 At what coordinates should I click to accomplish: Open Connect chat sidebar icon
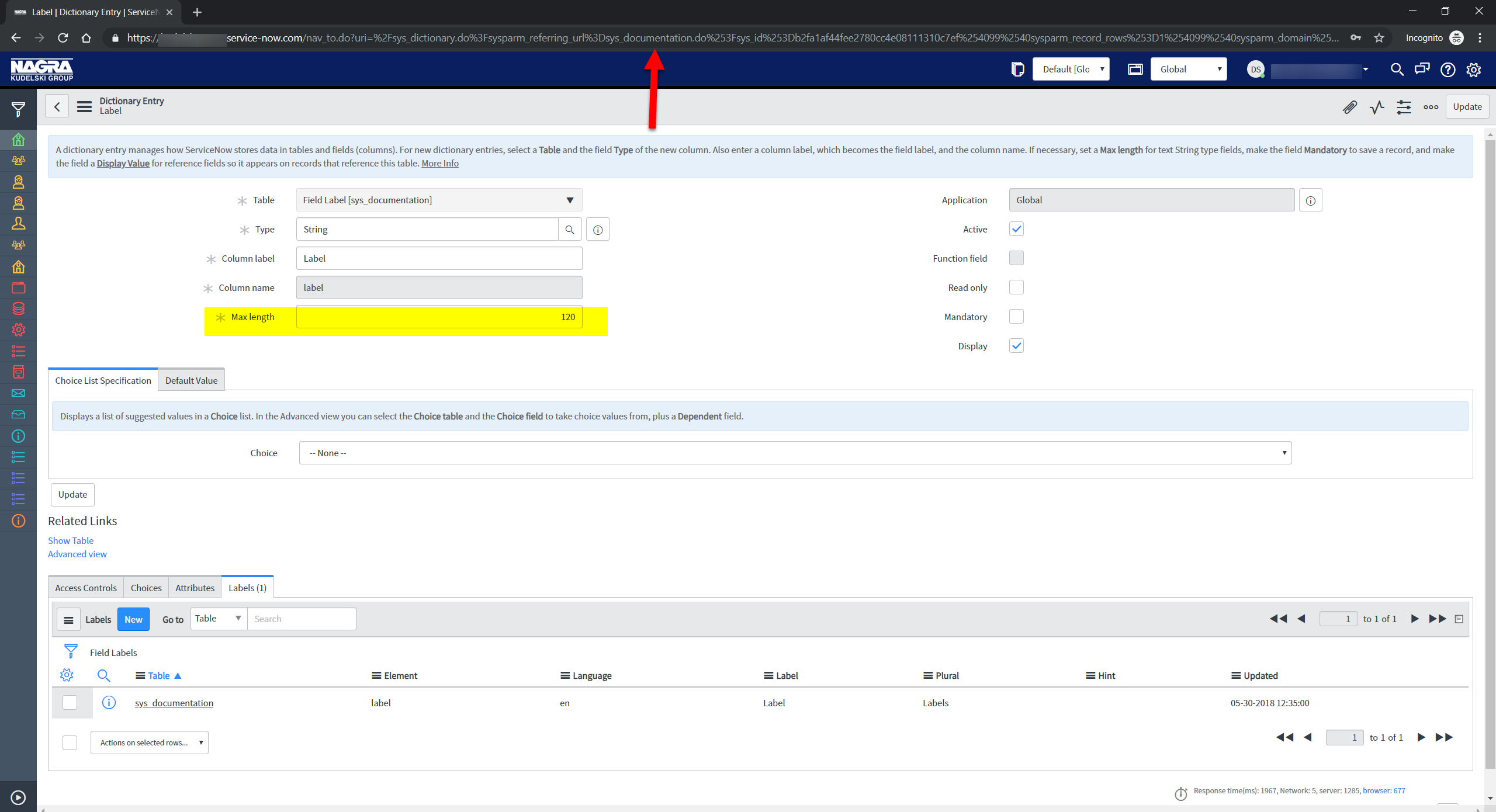click(x=1422, y=70)
